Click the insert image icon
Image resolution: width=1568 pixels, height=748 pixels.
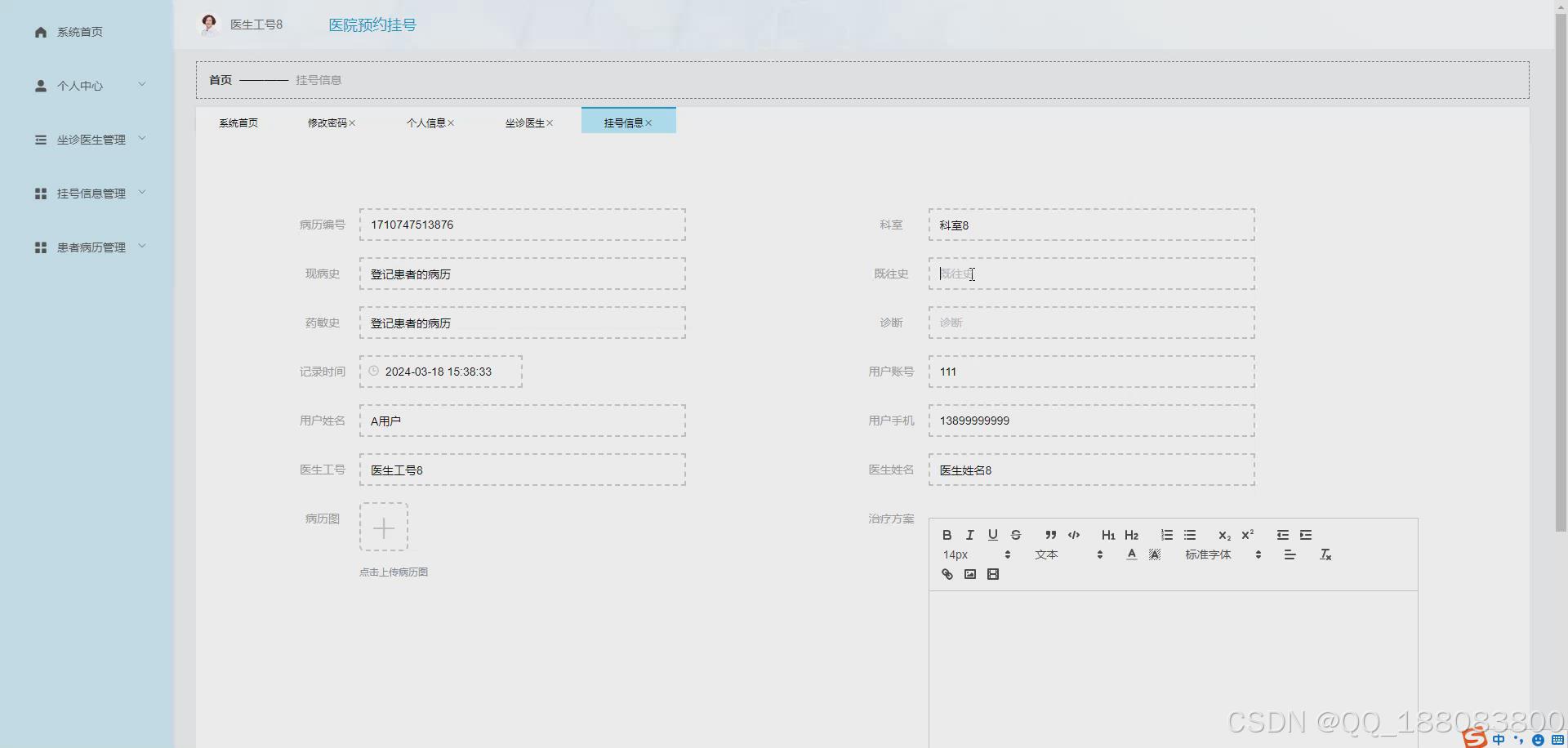point(969,574)
